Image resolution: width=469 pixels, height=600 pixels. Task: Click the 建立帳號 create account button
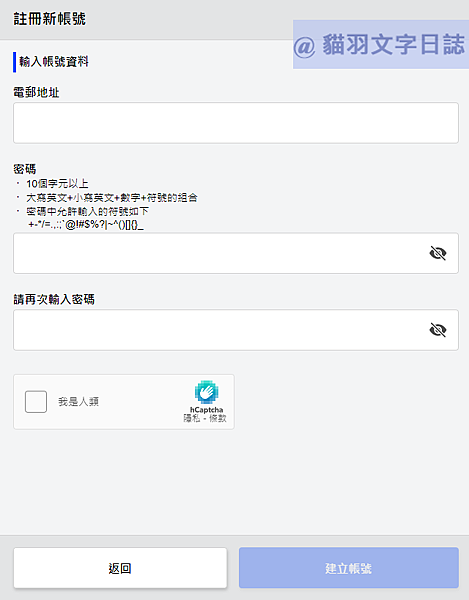[x=348, y=568]
